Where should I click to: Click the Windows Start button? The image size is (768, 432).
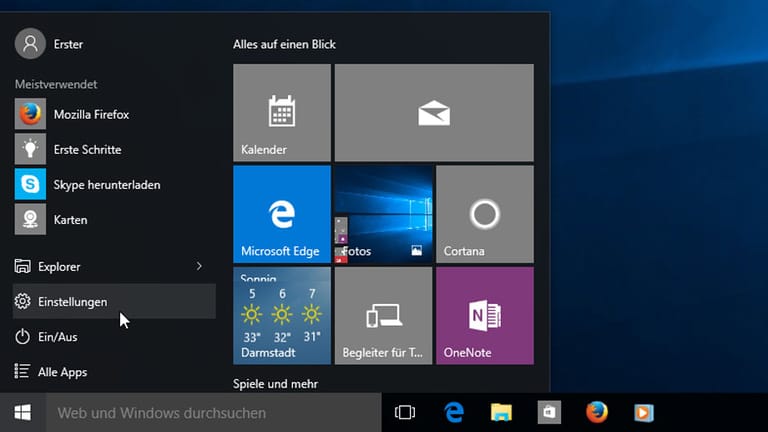coord(23,412)
